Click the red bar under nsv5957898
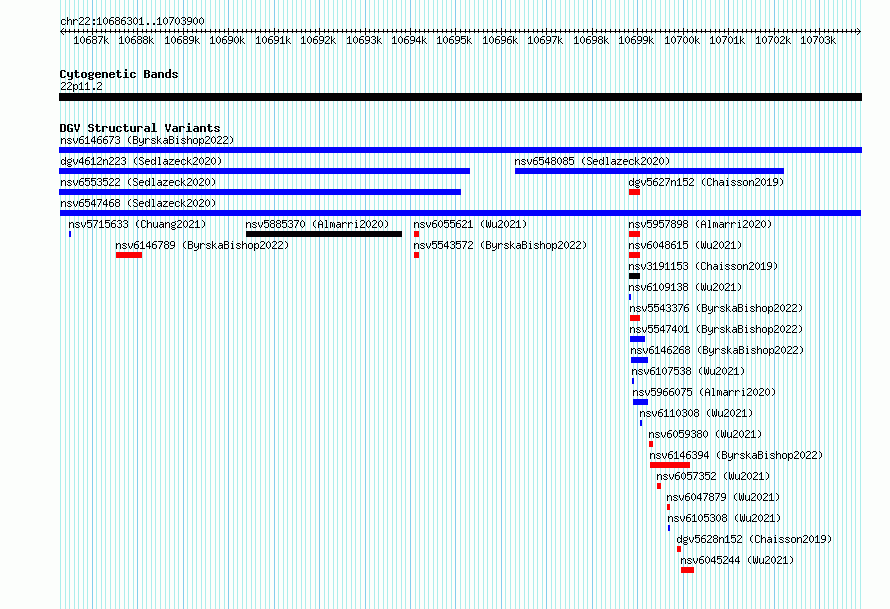 (x=635, y=234)
